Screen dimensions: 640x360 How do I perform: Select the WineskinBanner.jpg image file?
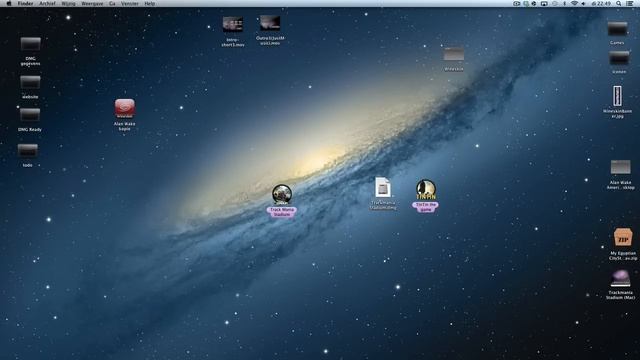click(x=617, y=96)
